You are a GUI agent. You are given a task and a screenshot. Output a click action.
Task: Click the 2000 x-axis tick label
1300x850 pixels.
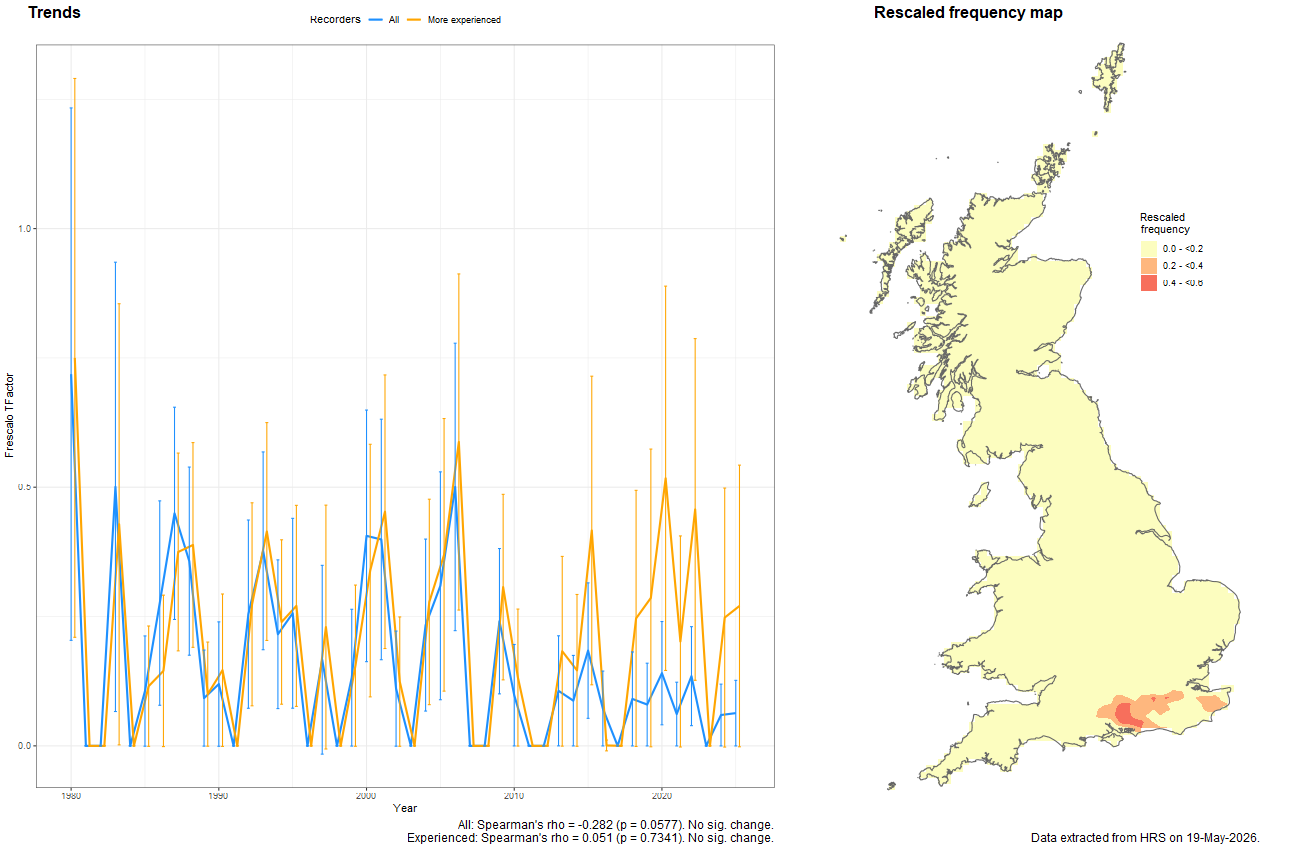pyautogui.click(x=366, y=796)
